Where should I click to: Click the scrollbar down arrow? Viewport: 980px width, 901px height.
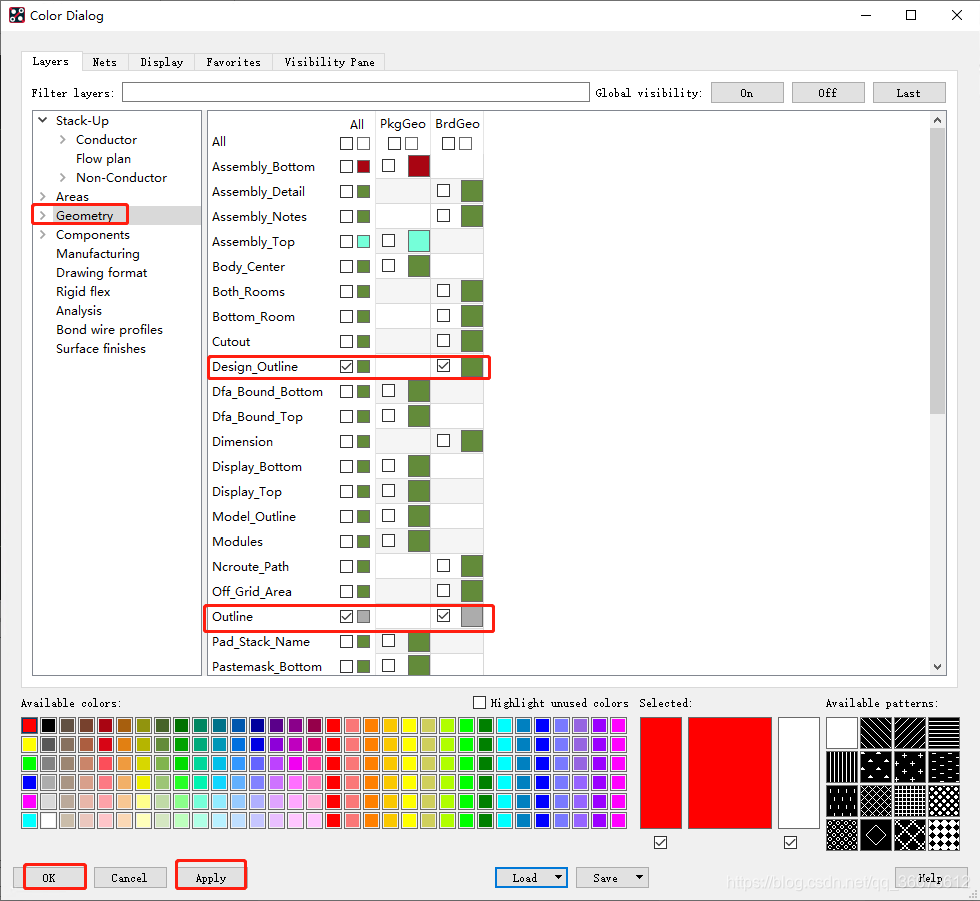coord(937,667)
